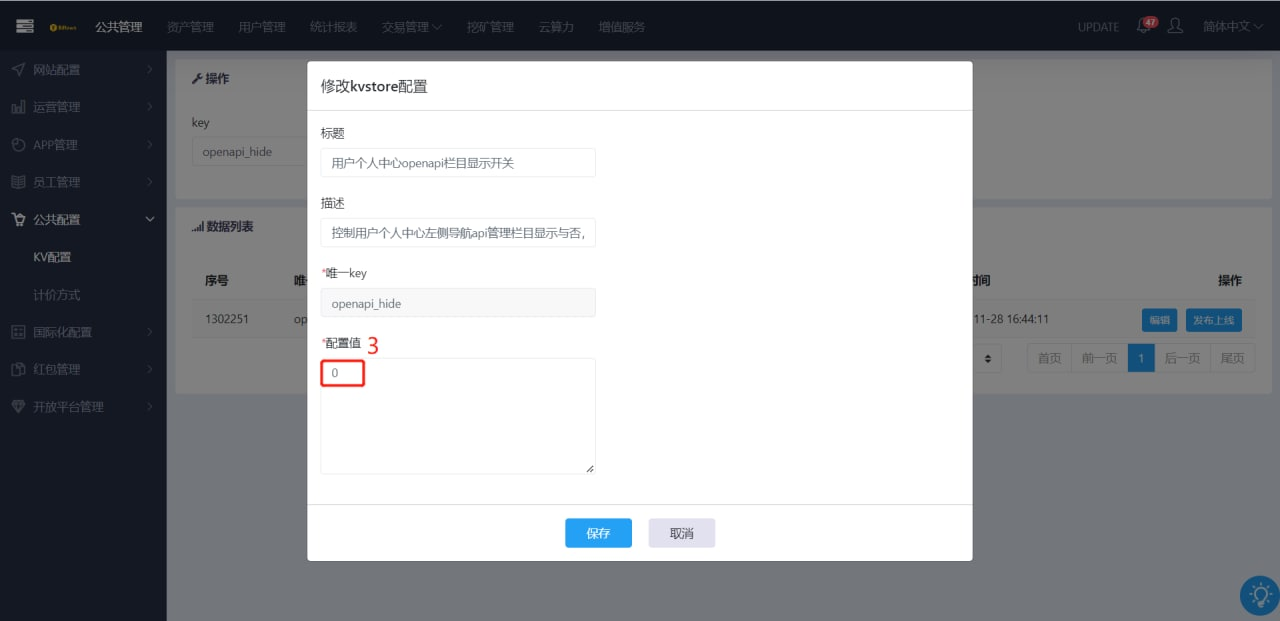Click the 唯一key input field
Screen dimensions: 1280x621
coord(458,303)
